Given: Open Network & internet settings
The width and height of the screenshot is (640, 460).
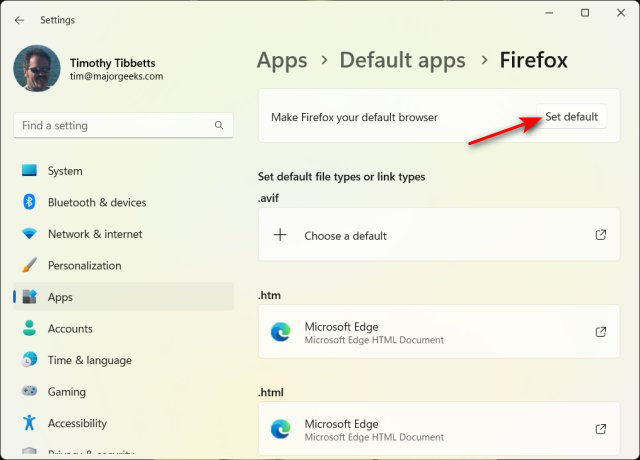Looking at the screenshot, I should [x=123, y=234].
